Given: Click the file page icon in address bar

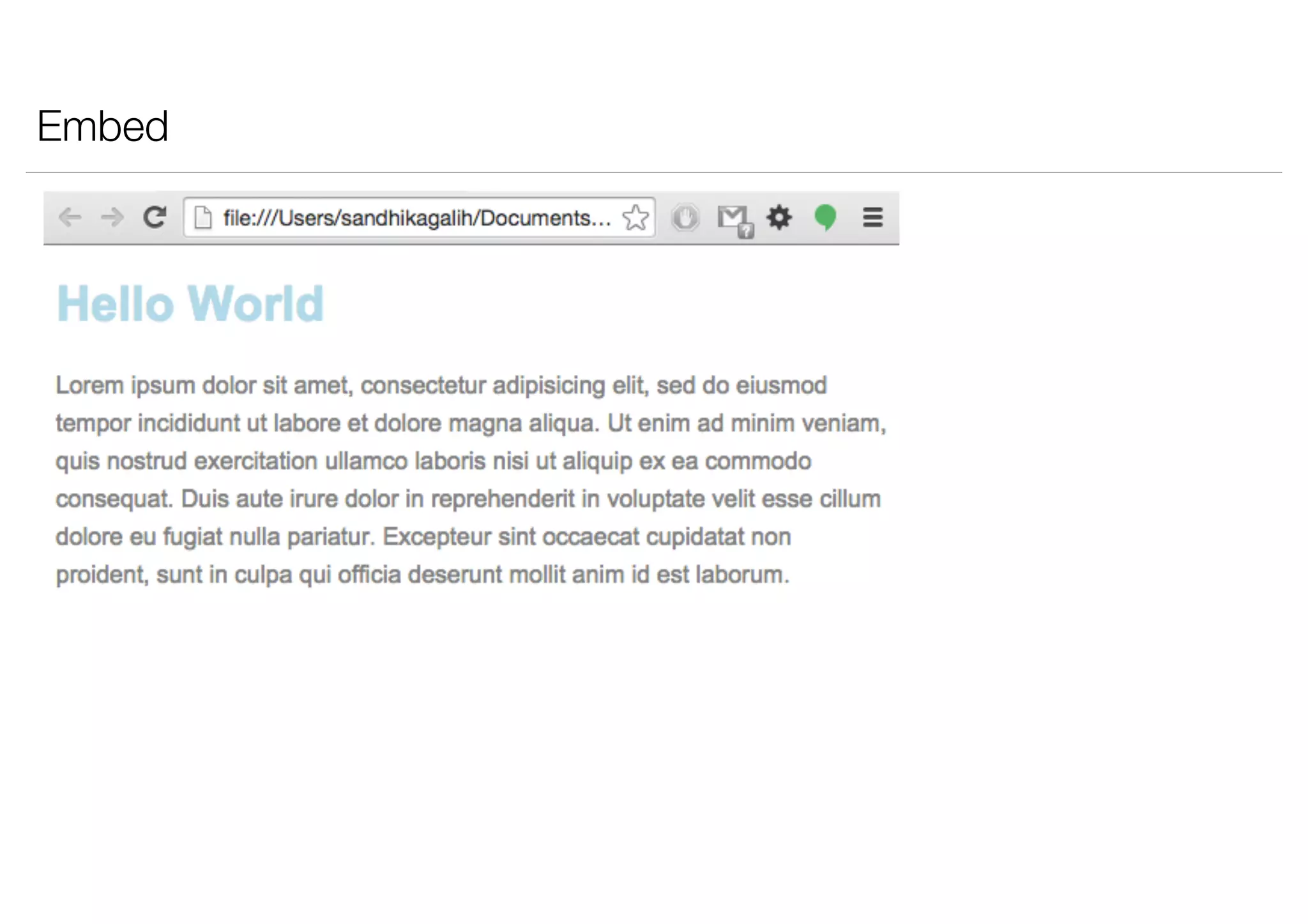Looking at the screenshot, I should (203, 218).
